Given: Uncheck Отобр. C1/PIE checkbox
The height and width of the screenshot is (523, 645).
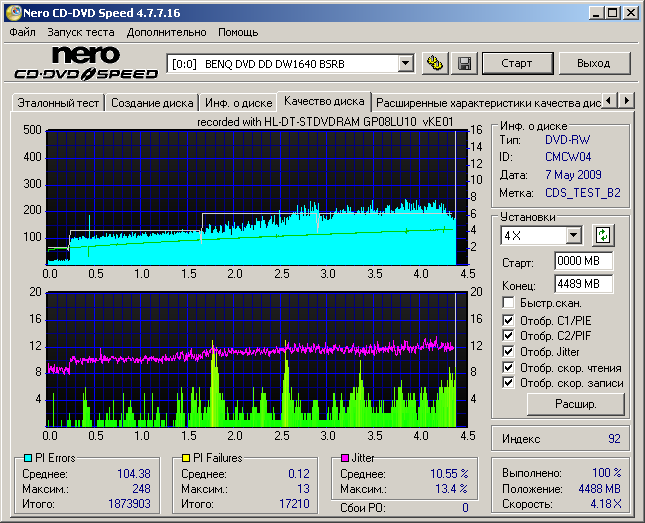Looking at the screenshot, I should coord(508,320).
